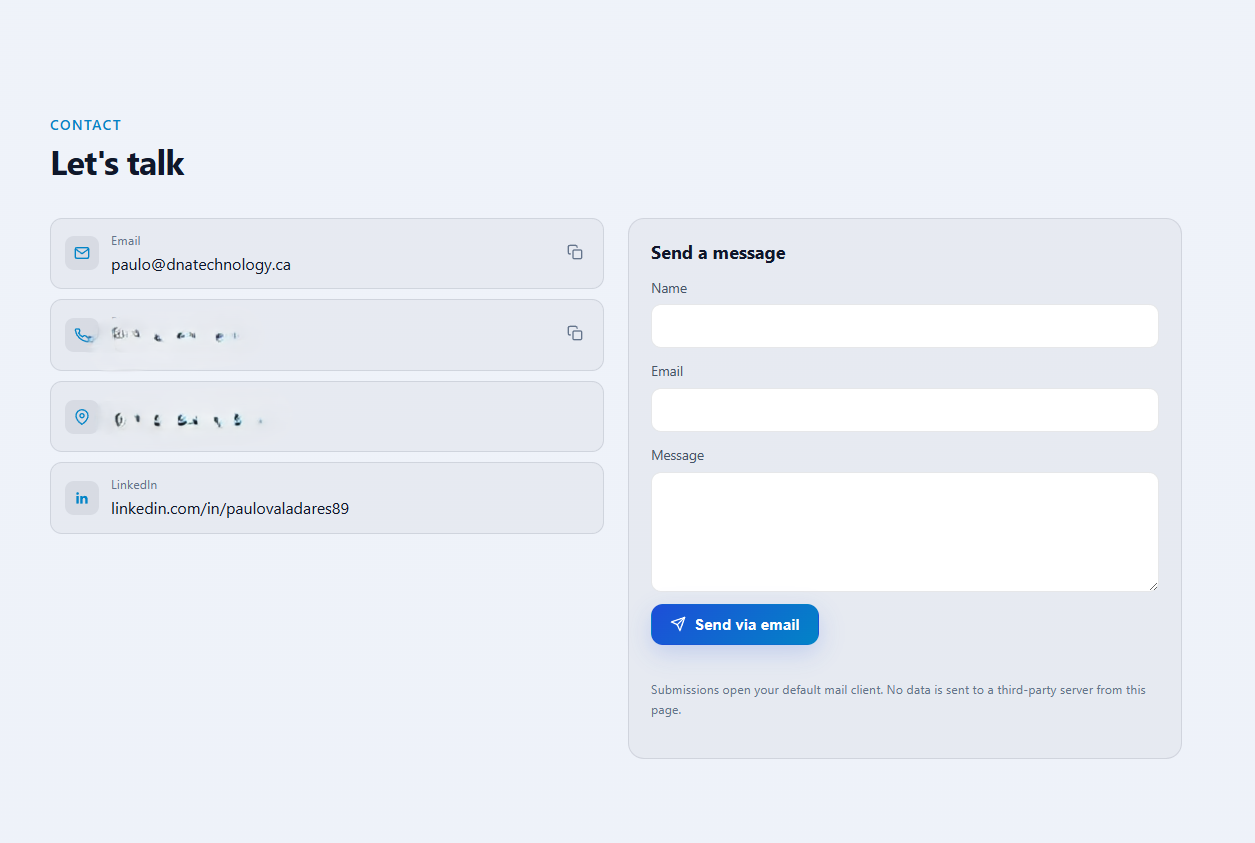The image size is (1255, 843).
Task: Click the Message box resize grip corner
Action: click(1153, 585)
